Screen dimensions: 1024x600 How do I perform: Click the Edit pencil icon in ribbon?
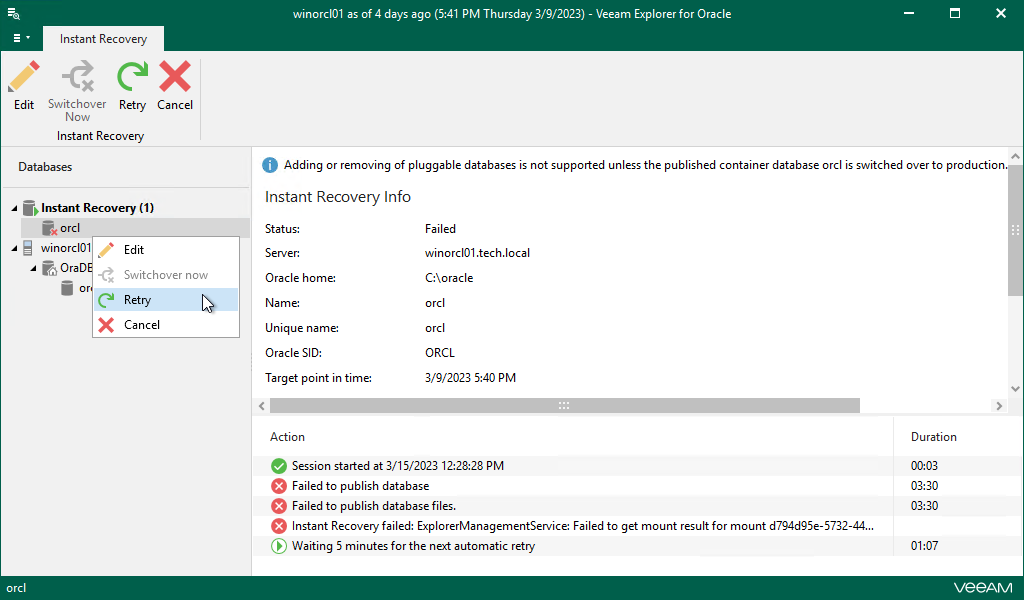24,78
